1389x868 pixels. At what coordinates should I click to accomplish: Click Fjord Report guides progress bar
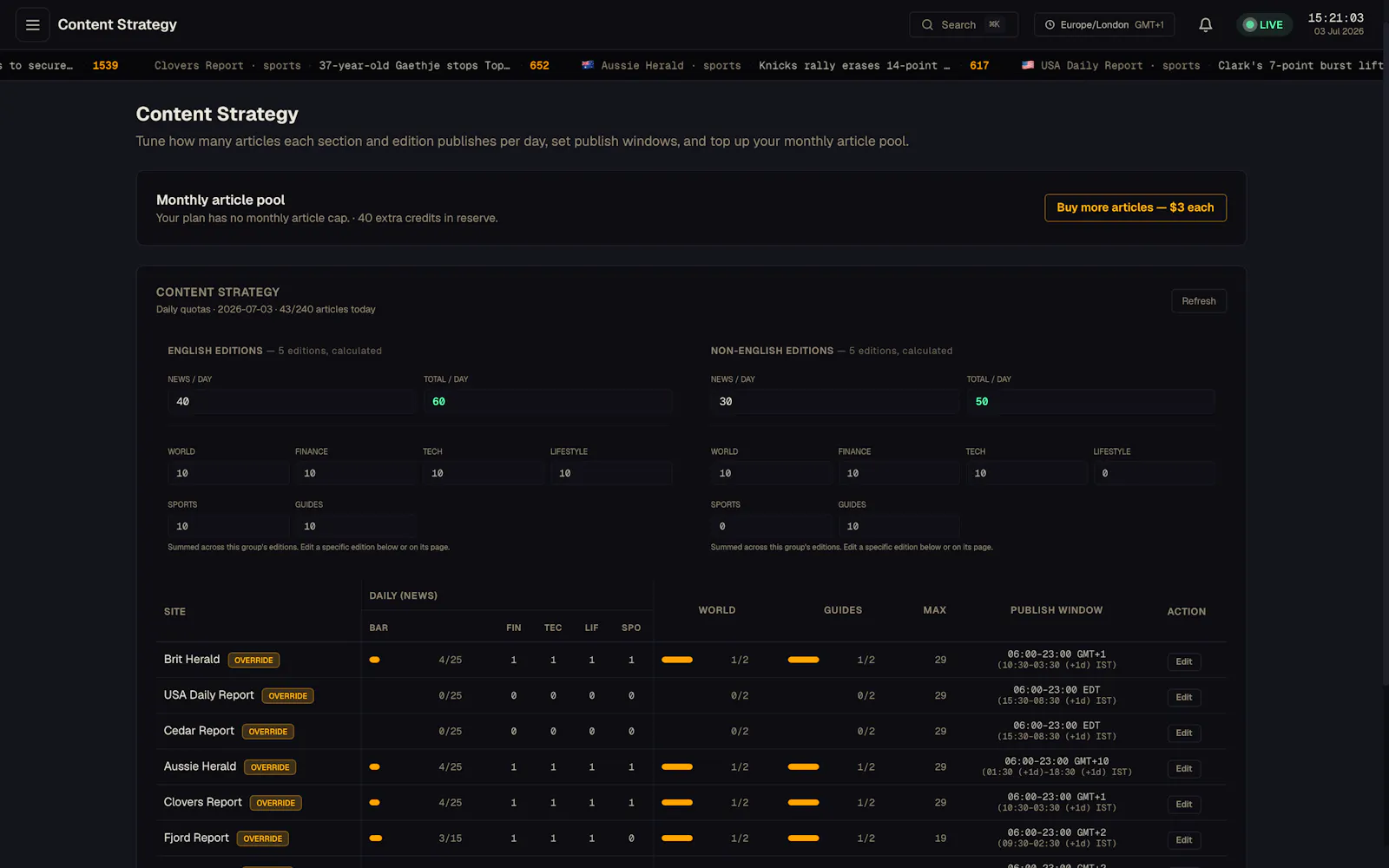click(803, 838)
